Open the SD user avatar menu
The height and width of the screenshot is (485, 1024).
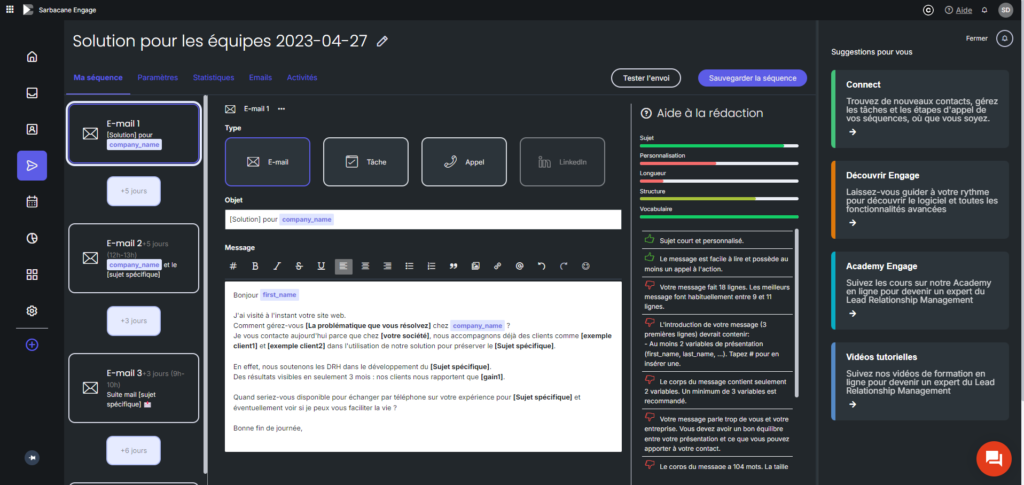tap(1005, 10)
